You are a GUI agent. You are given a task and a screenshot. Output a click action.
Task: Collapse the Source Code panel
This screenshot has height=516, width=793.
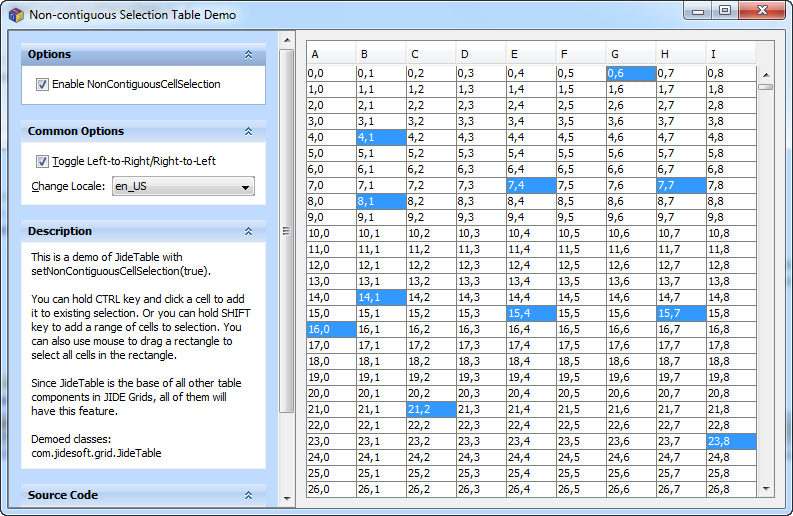pyautogui.click(x=248, y=495)
